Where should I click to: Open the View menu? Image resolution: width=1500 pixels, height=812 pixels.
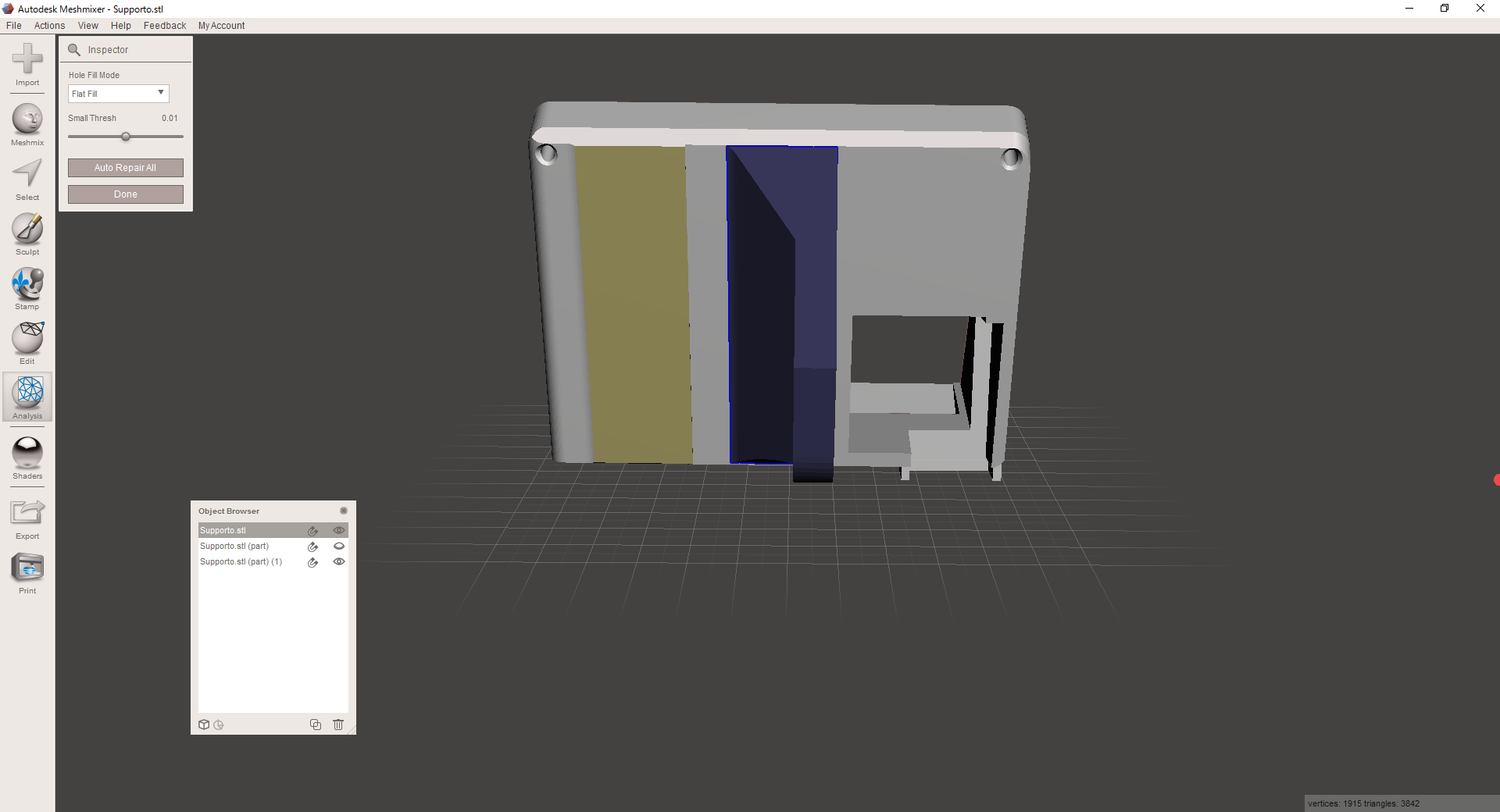pyautogui.click(x=88, y=26)
